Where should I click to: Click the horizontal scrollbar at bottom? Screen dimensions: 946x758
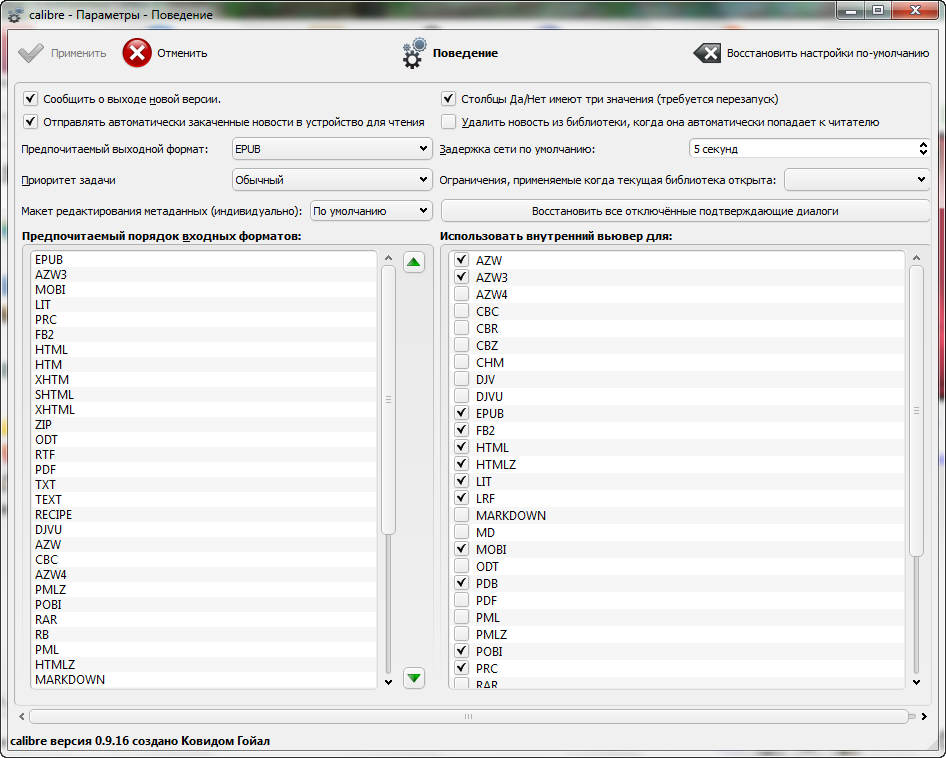point(467,716)
